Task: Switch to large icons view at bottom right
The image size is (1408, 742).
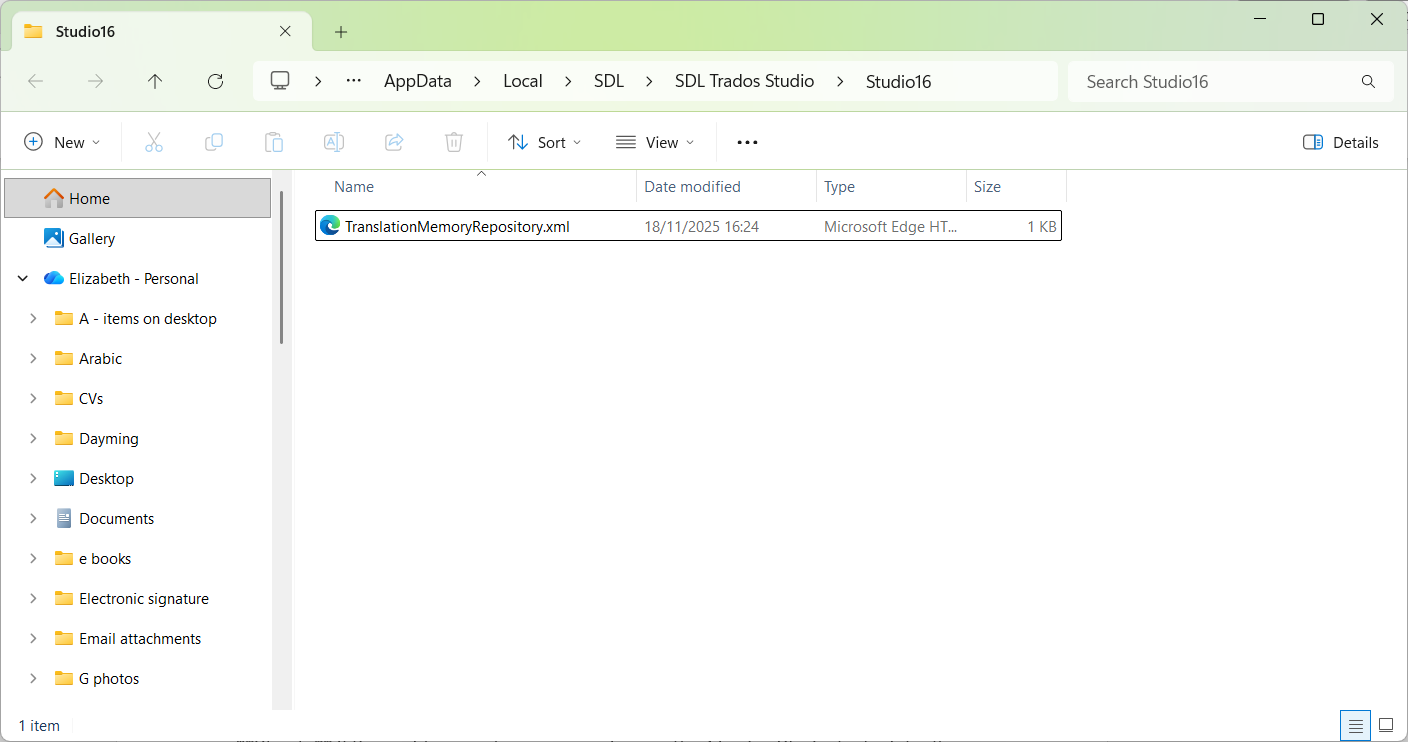Action: (x=1385, y=725)
